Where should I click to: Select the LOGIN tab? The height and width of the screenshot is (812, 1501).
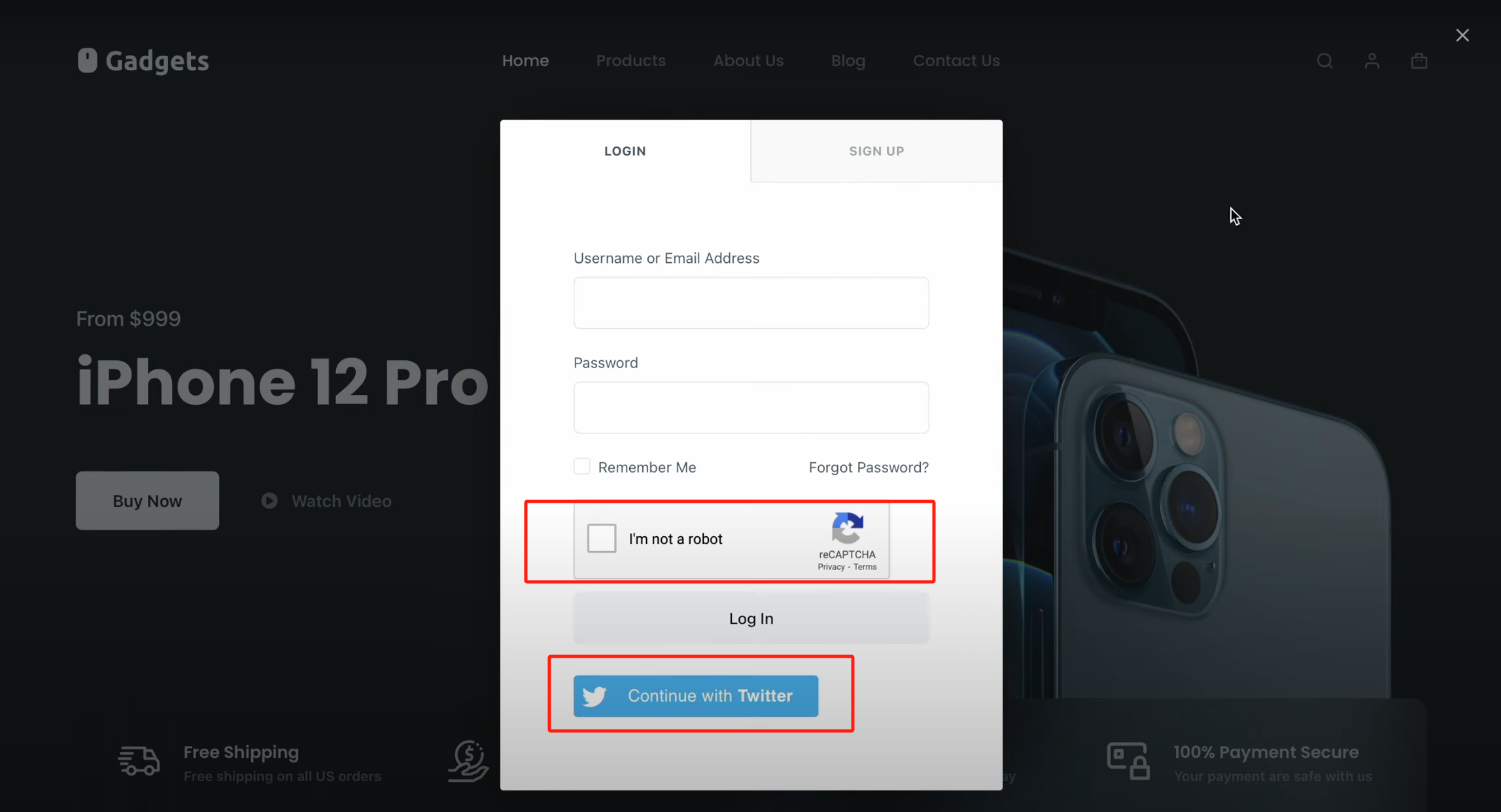coord(625,151)
